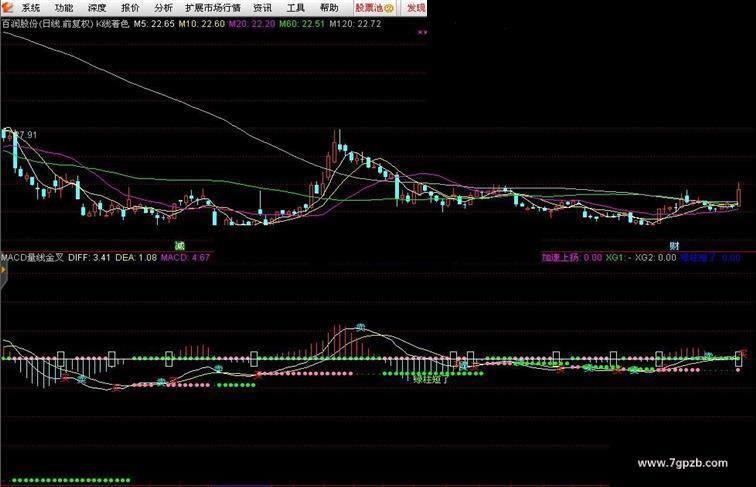Screen dimensions: 756x487
Task: Click the application logo icon
Action: 7,7
